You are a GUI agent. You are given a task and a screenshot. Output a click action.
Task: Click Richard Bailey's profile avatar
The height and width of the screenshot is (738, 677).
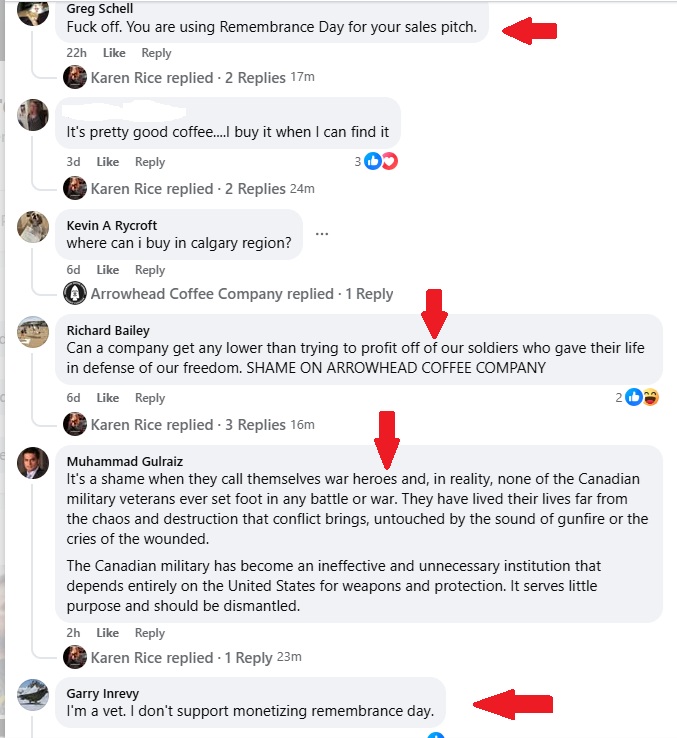pos(34,331)
